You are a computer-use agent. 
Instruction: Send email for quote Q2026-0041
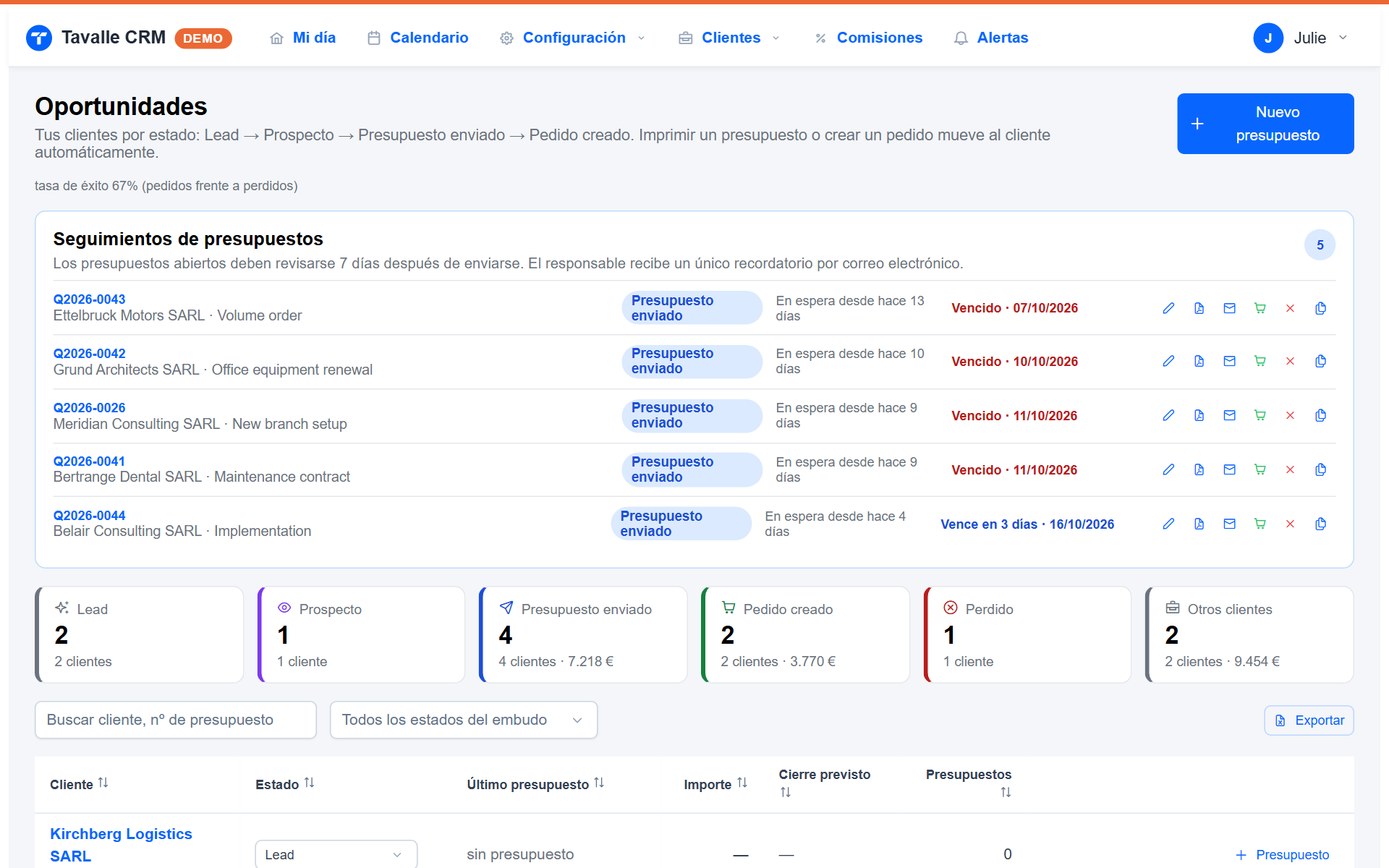pos(1229,469)
